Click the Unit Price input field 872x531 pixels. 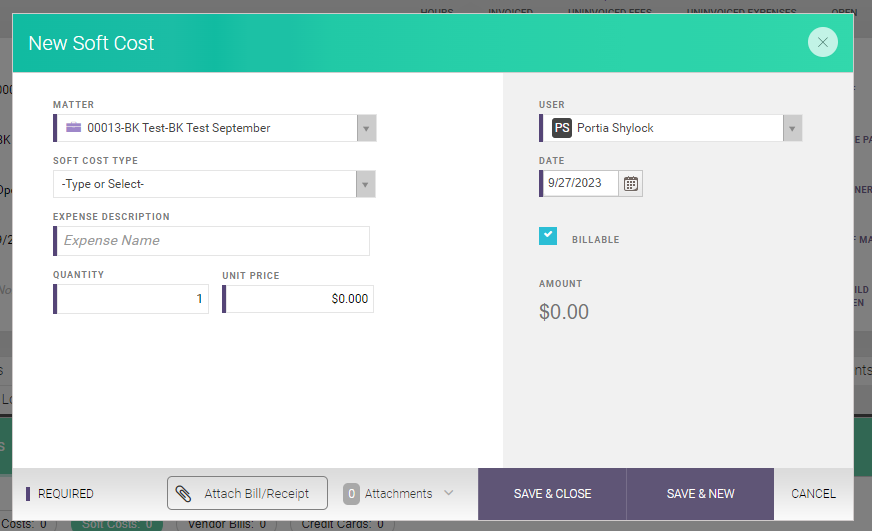298,299
